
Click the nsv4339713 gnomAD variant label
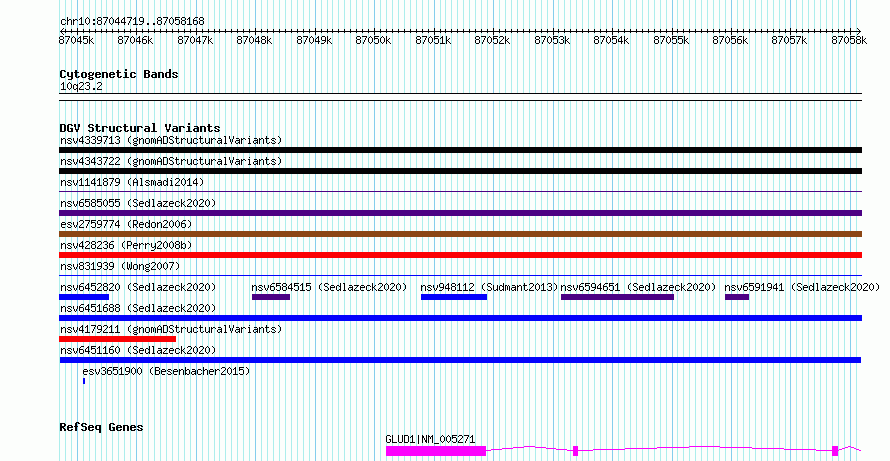(x=171, y=140)
